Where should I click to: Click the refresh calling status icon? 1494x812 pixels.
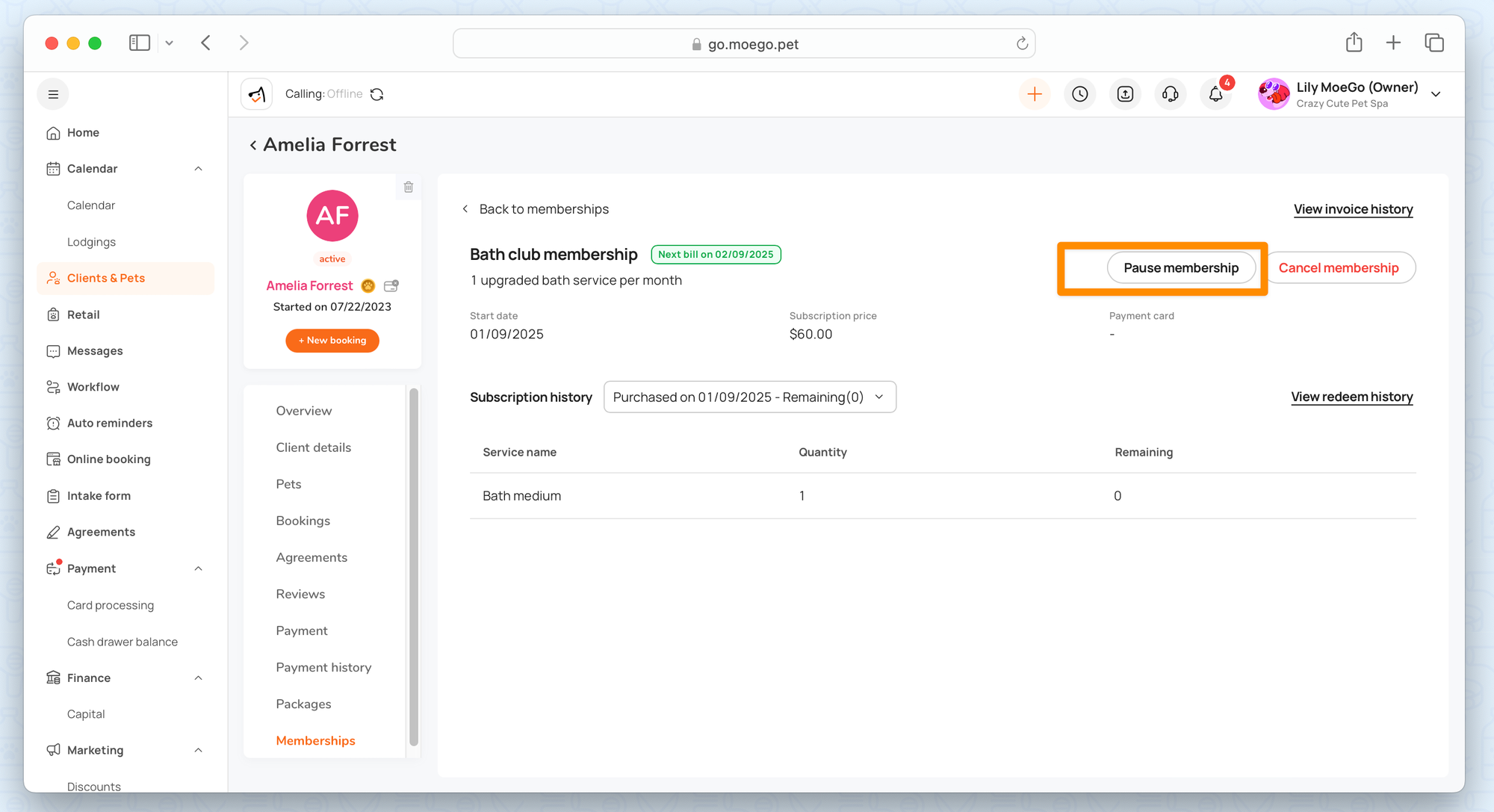coord(377,94)
